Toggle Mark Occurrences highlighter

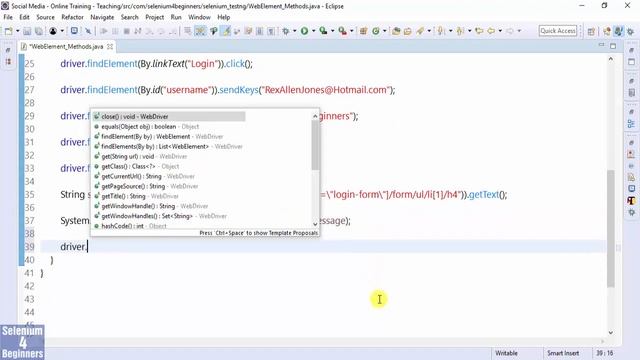[x=226, y=31]
